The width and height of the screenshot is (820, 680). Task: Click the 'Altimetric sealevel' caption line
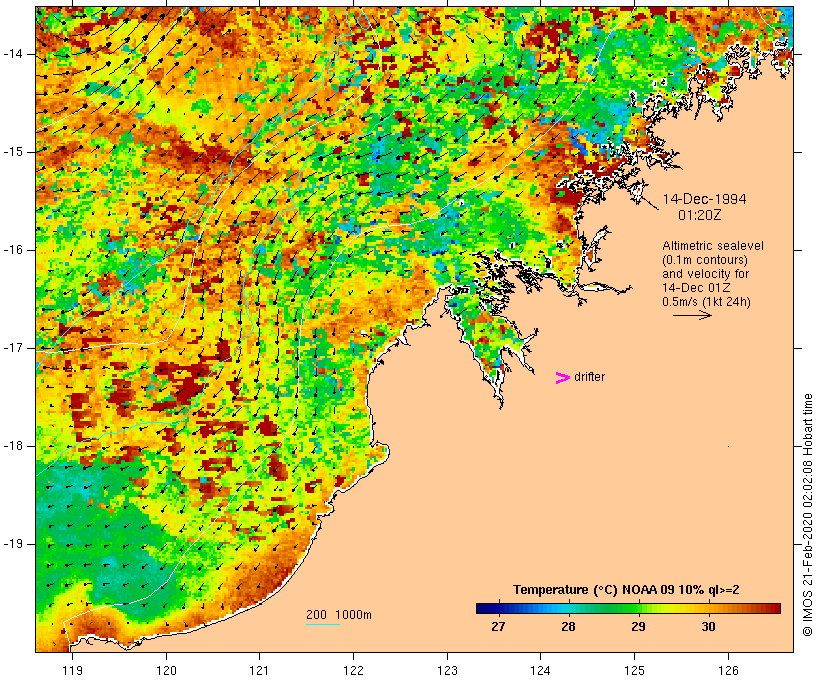coord(713,246)
